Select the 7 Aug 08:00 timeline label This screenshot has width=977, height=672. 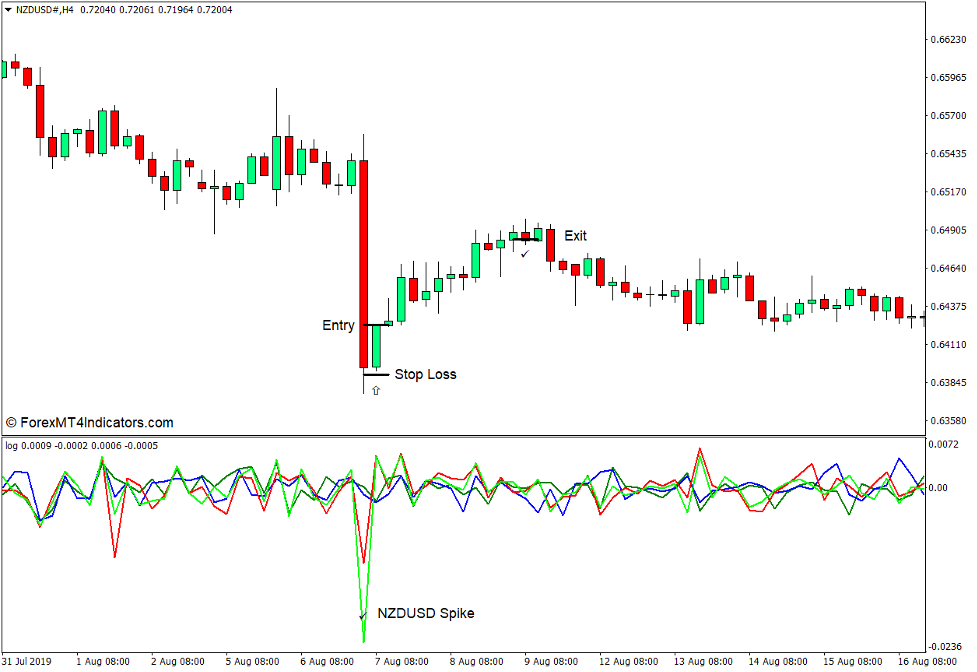pyautogui.click(x=403, y=661)
